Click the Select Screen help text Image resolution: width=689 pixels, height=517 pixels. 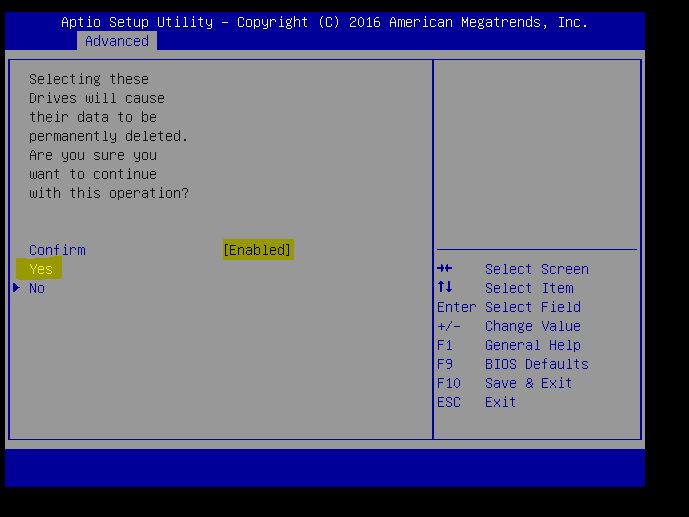537,269
